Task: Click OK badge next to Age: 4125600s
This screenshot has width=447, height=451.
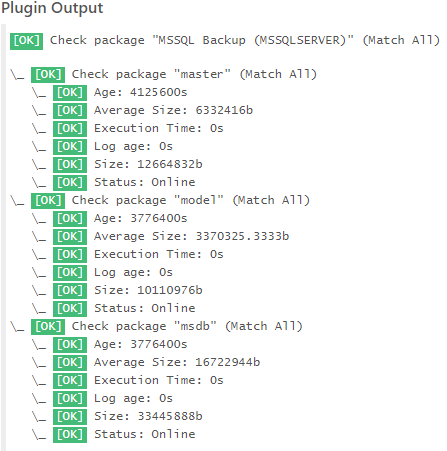Action: 70,92
